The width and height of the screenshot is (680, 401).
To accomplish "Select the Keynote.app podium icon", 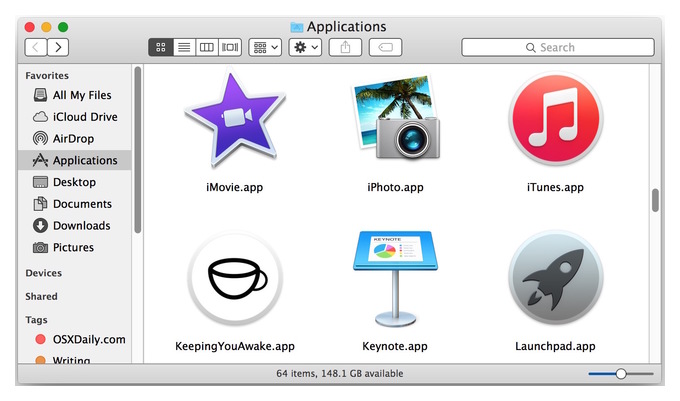I will [395, 278].
